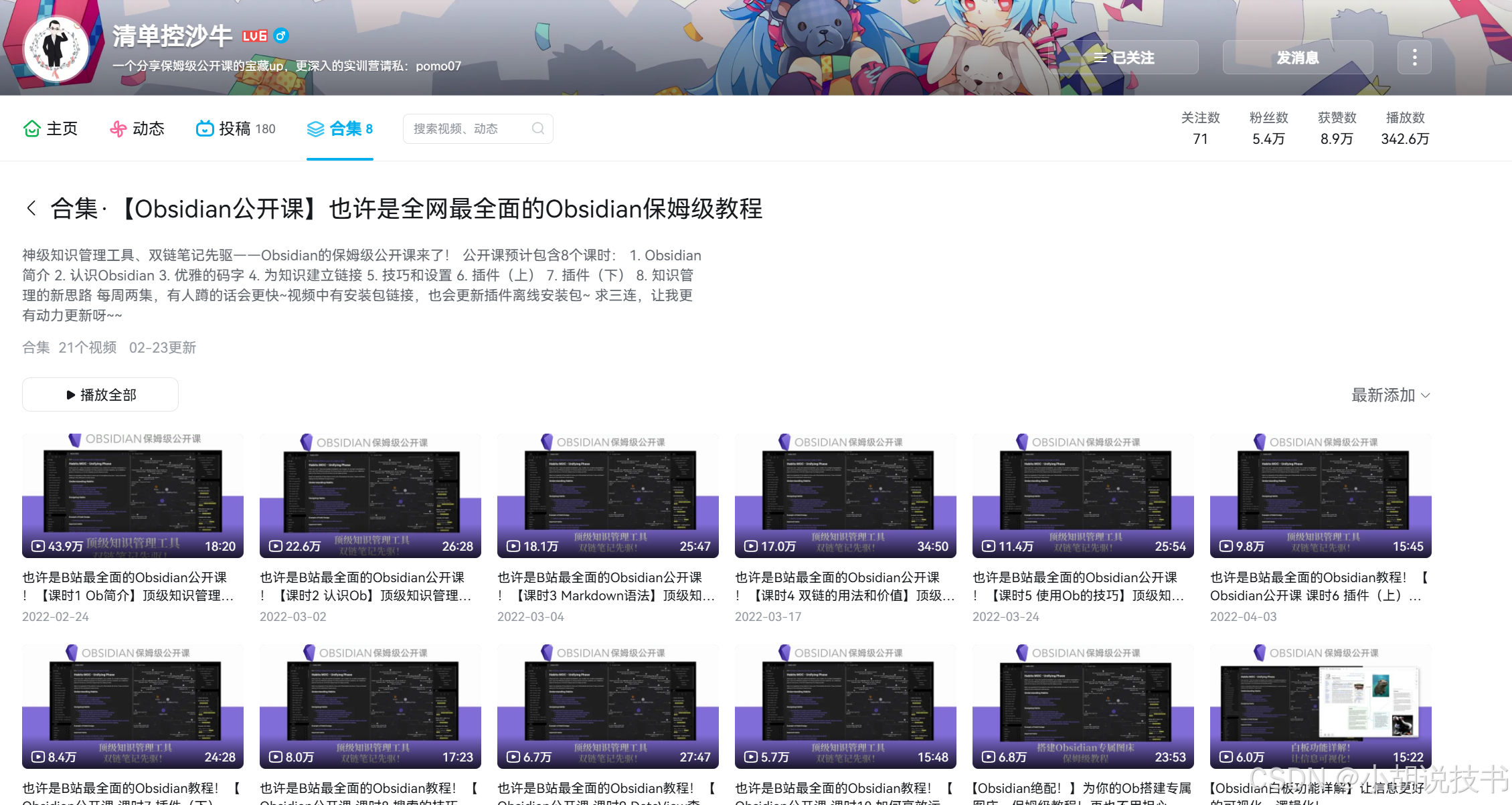Click the 课时6 插件（上）video title
Screen dimensions: 1512x805
pyautogui.click(x=1320, y=586)
